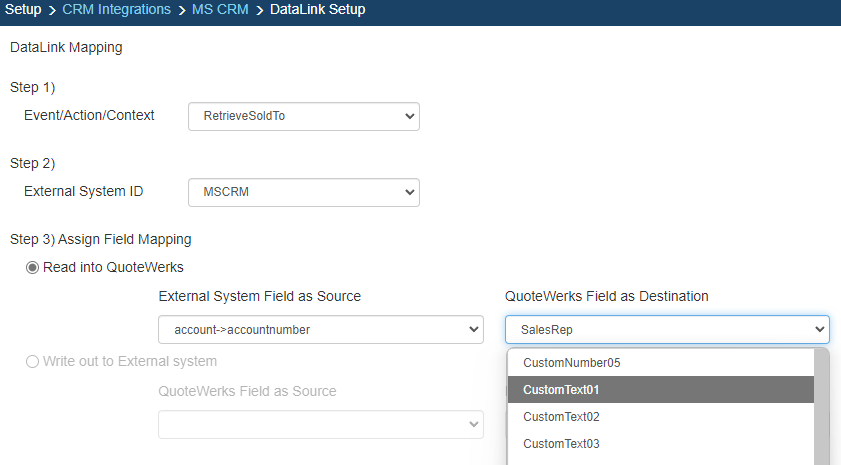Go to Setup in the breadcrumb
This screenshot has height=465, width=841.
click(23, 10)
